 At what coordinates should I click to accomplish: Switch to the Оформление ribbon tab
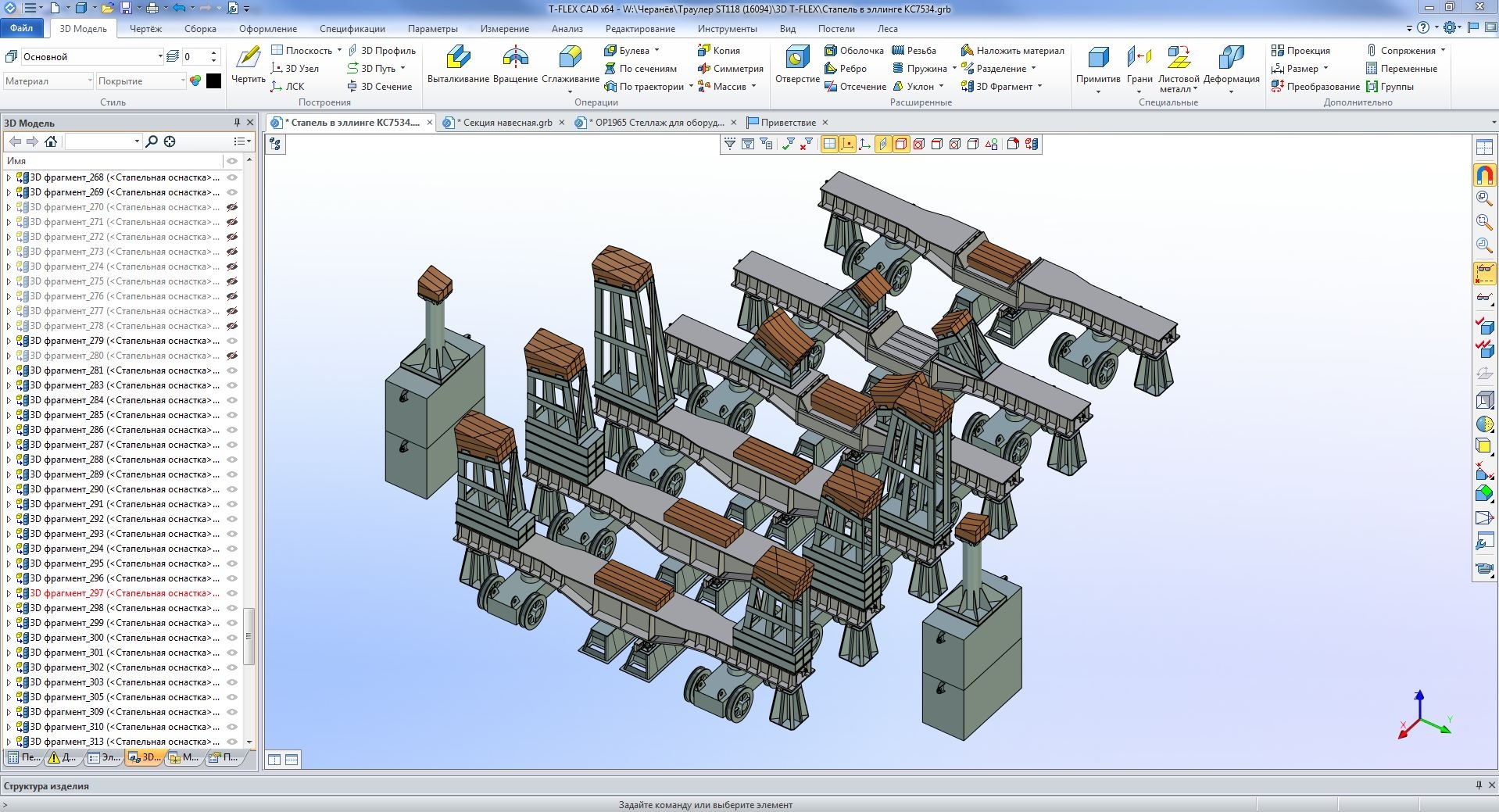tap(268, 29)
